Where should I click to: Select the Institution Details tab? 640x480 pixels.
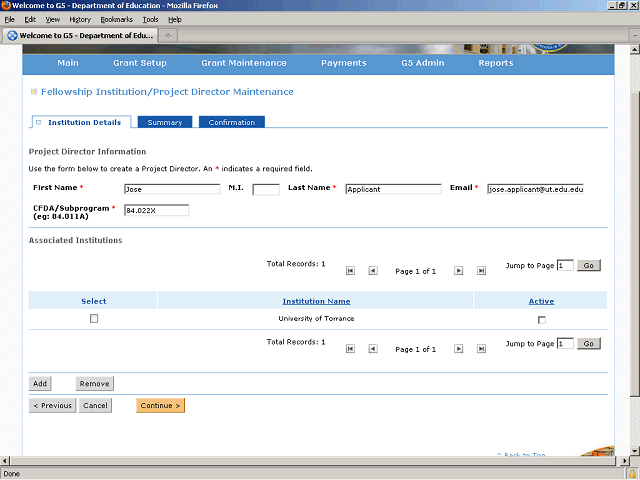[x=82, y=122]
